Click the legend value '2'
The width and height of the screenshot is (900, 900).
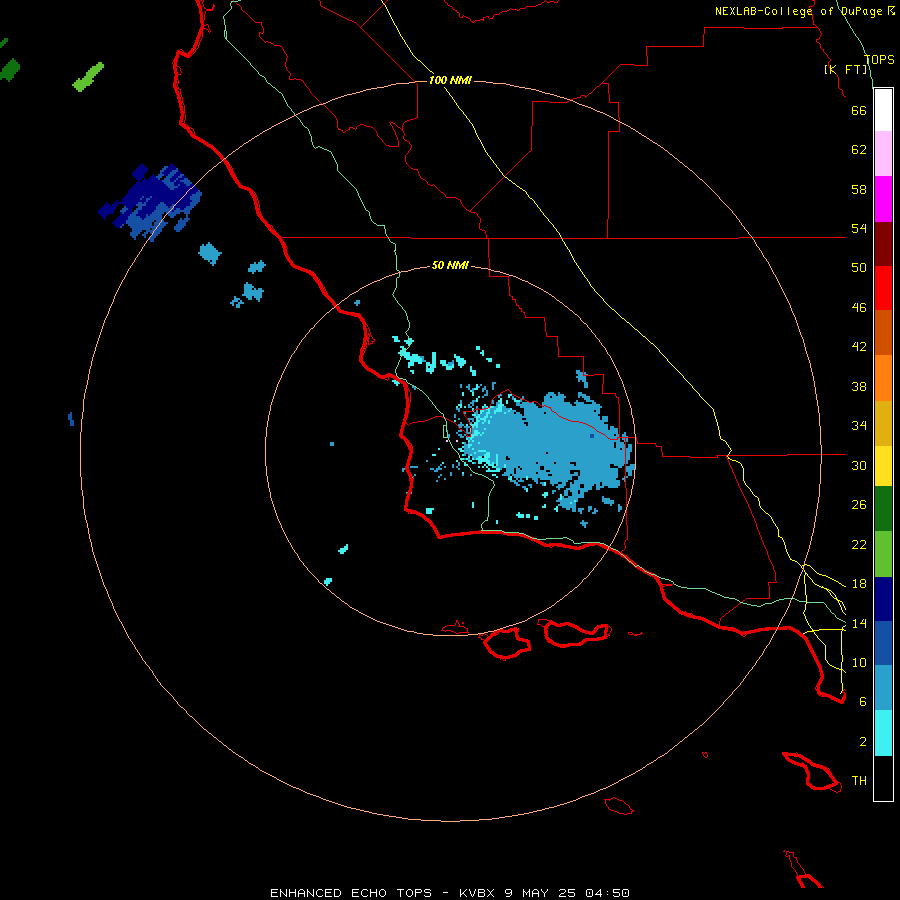pos(863,742)
